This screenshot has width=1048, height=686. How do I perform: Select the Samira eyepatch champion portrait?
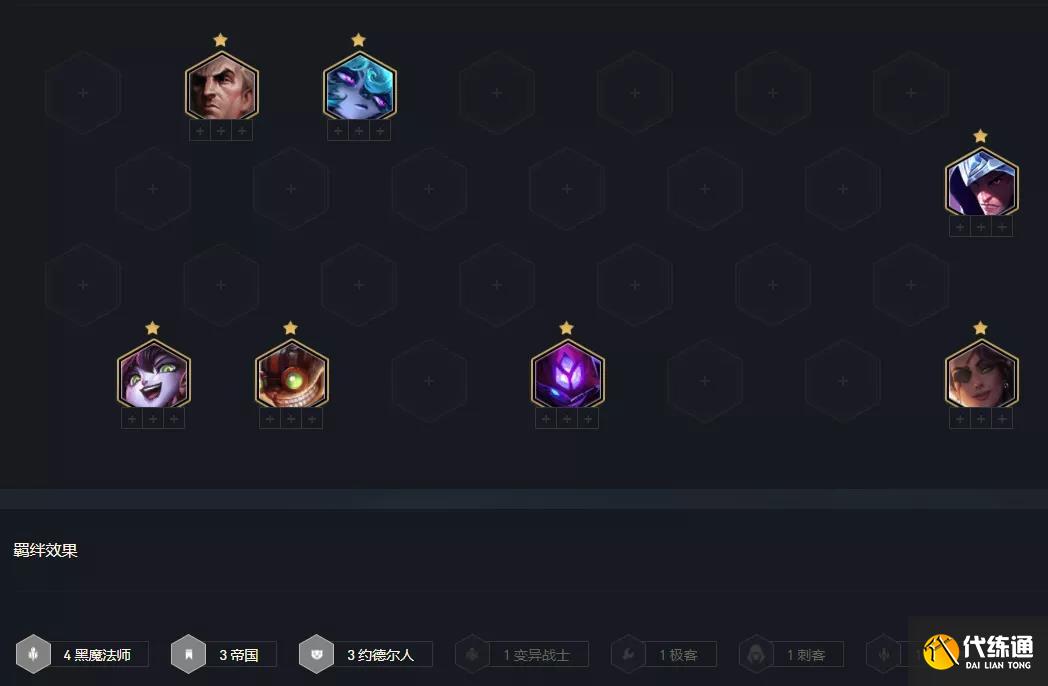pyautogui.click(x=981, y=374)
